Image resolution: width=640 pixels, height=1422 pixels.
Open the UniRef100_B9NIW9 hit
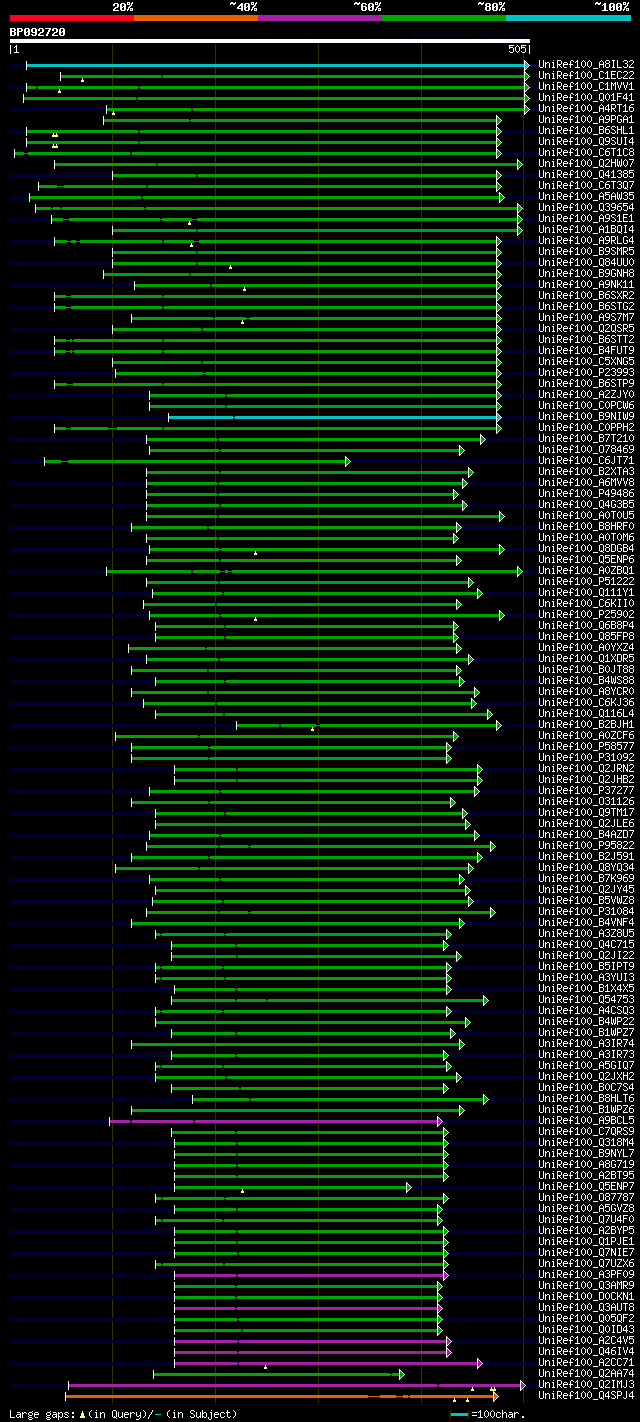[x=586, y=417]
